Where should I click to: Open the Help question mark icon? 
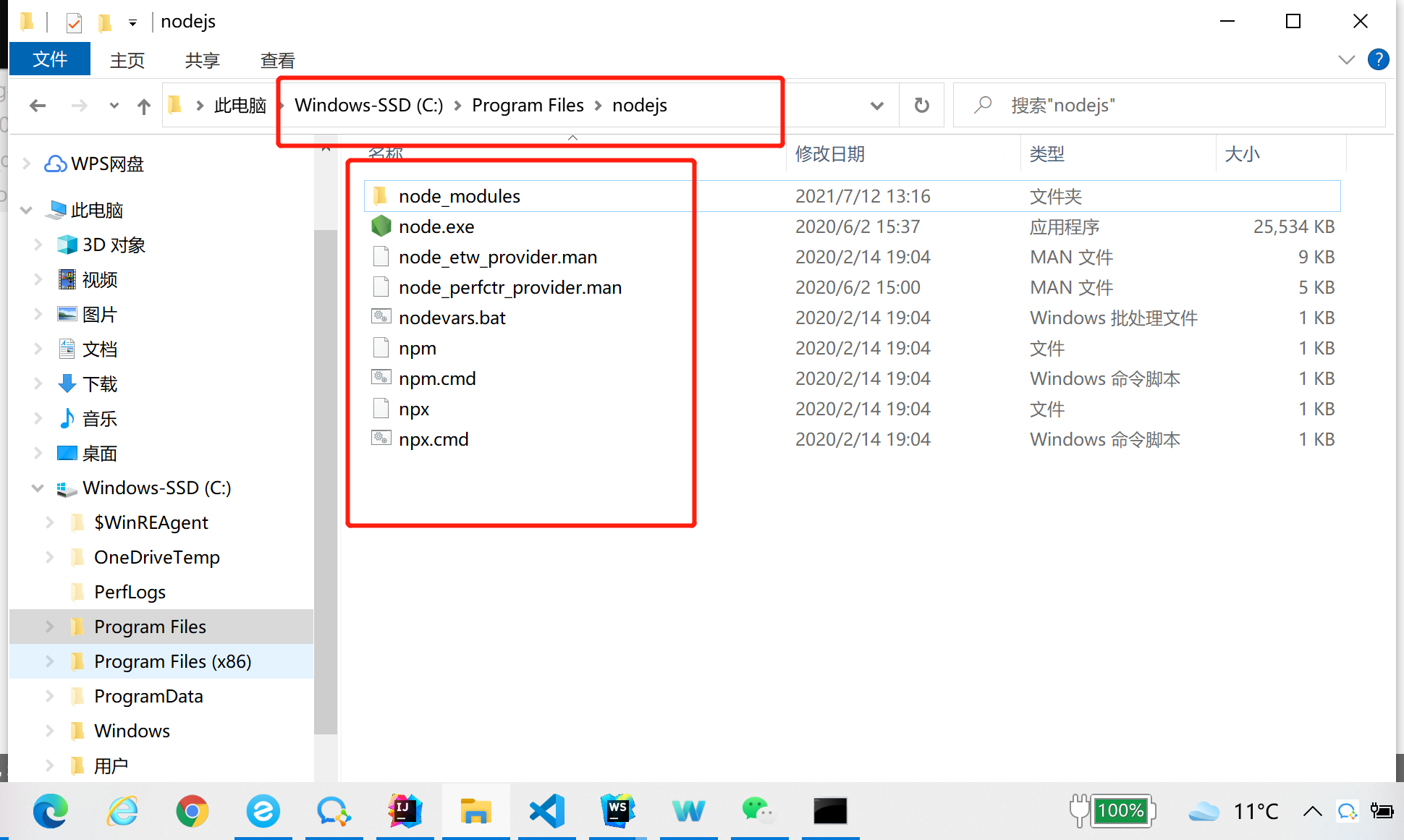(1378, 59)
